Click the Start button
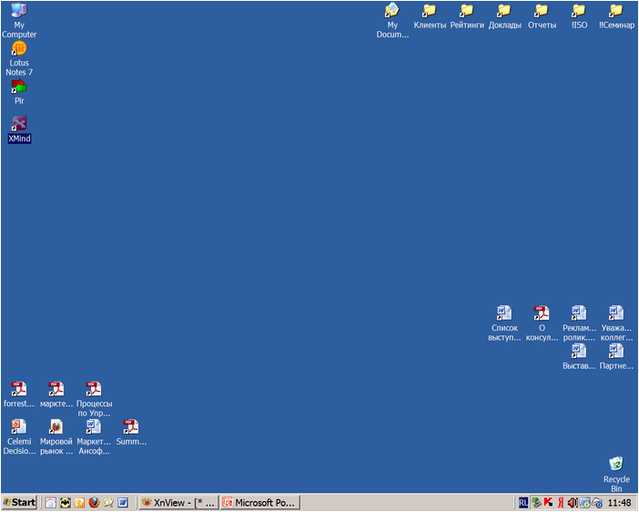639x512 pixels. 19,503
